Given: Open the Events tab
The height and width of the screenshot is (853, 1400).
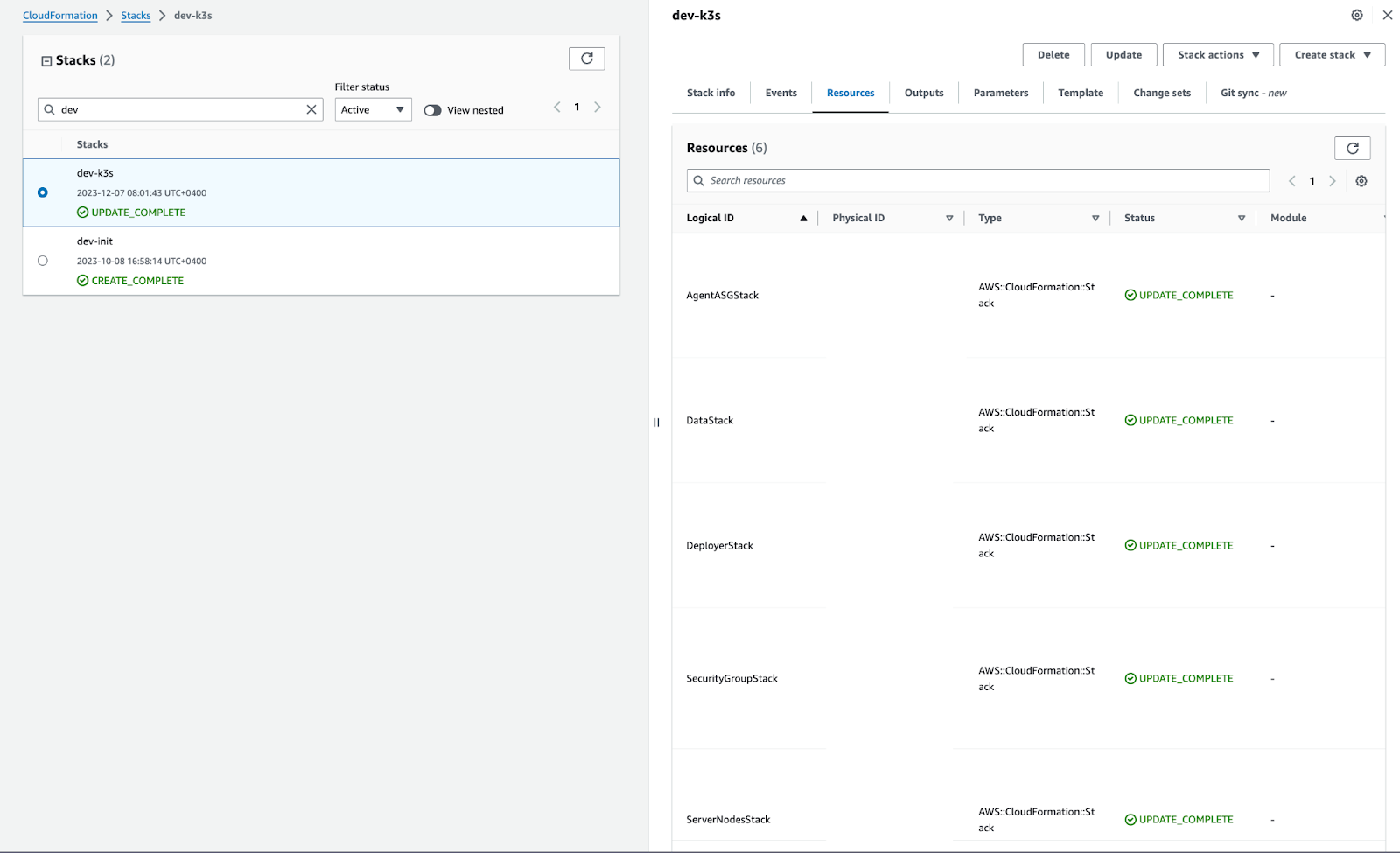Looking at the screenshot, I should pyautogui.click(x=780, y=93).
